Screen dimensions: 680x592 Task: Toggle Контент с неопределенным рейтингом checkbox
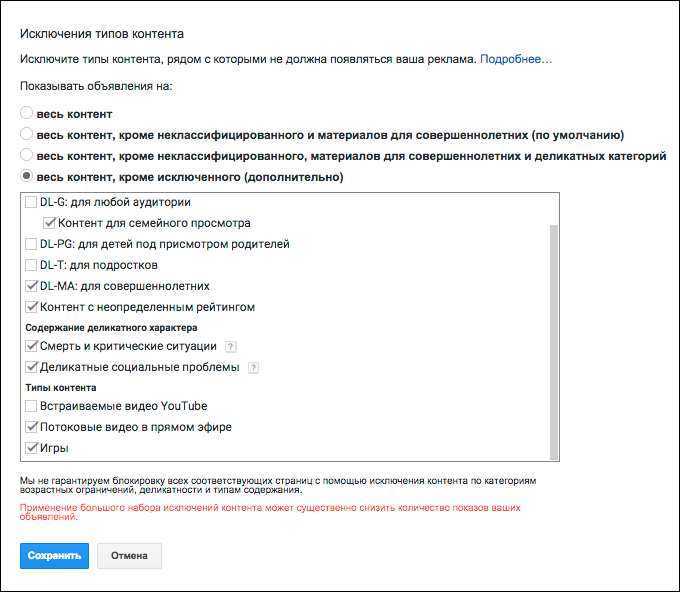tap(31, 307)
